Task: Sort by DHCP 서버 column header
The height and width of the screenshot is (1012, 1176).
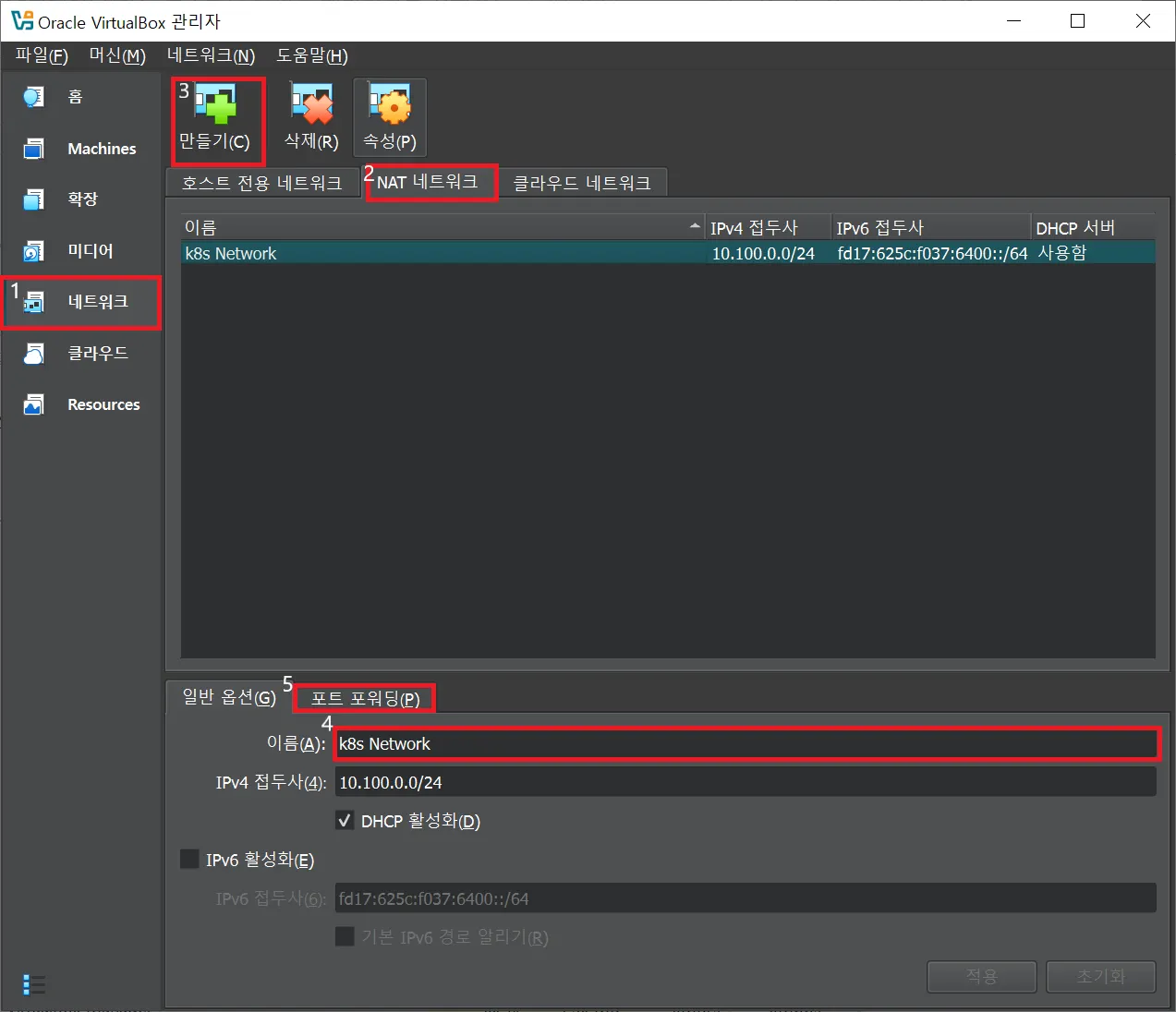Action: (x=1093, y=227)
